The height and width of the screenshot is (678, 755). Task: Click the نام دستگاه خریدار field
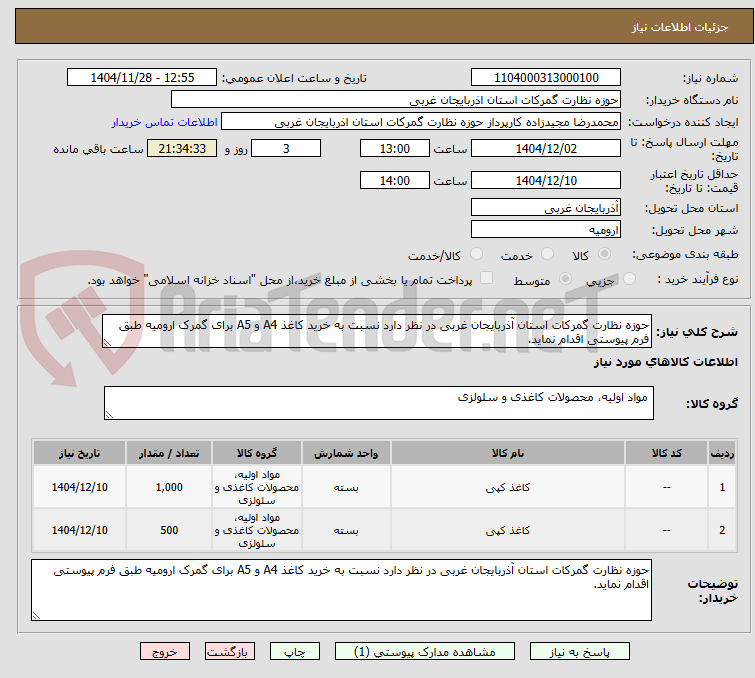pyautogui.click(x=396, y=100)
